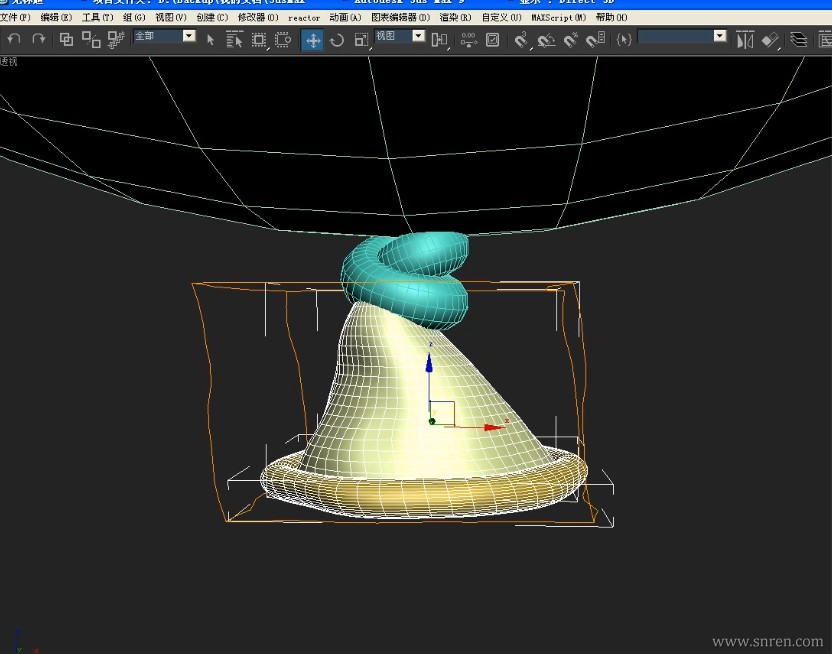Select the Select and Link tool
The width and height of the screenshot is (832, 654).
tap(67, 39)
